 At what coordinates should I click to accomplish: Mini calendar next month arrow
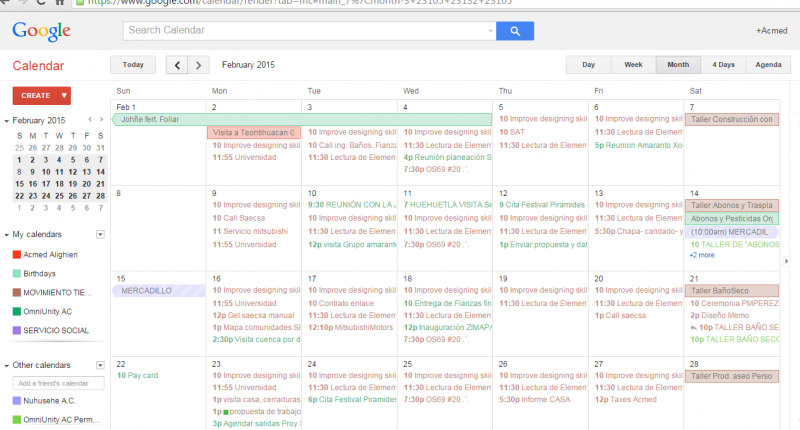(102, 119)
